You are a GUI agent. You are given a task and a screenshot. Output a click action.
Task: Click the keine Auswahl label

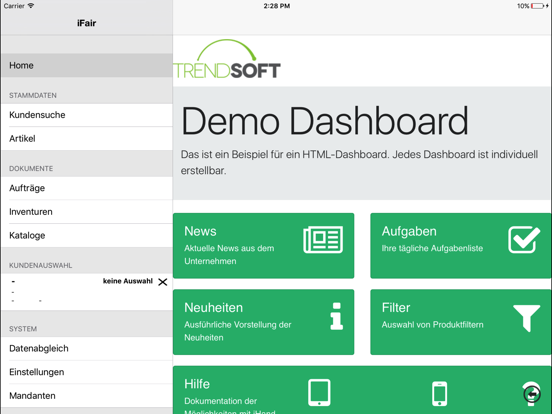[x=128, y=281]
